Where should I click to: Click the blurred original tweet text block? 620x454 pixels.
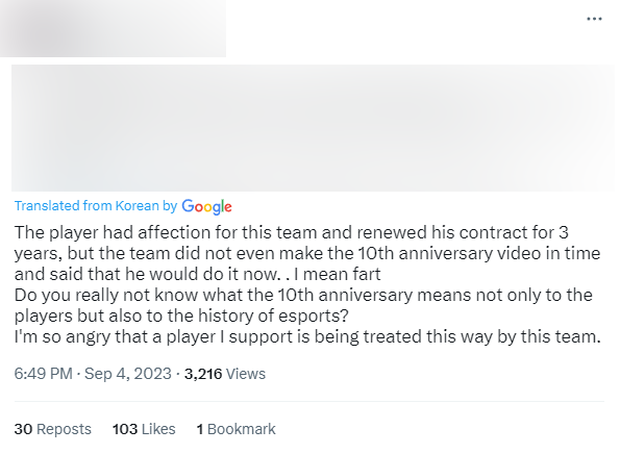[312, 128]
